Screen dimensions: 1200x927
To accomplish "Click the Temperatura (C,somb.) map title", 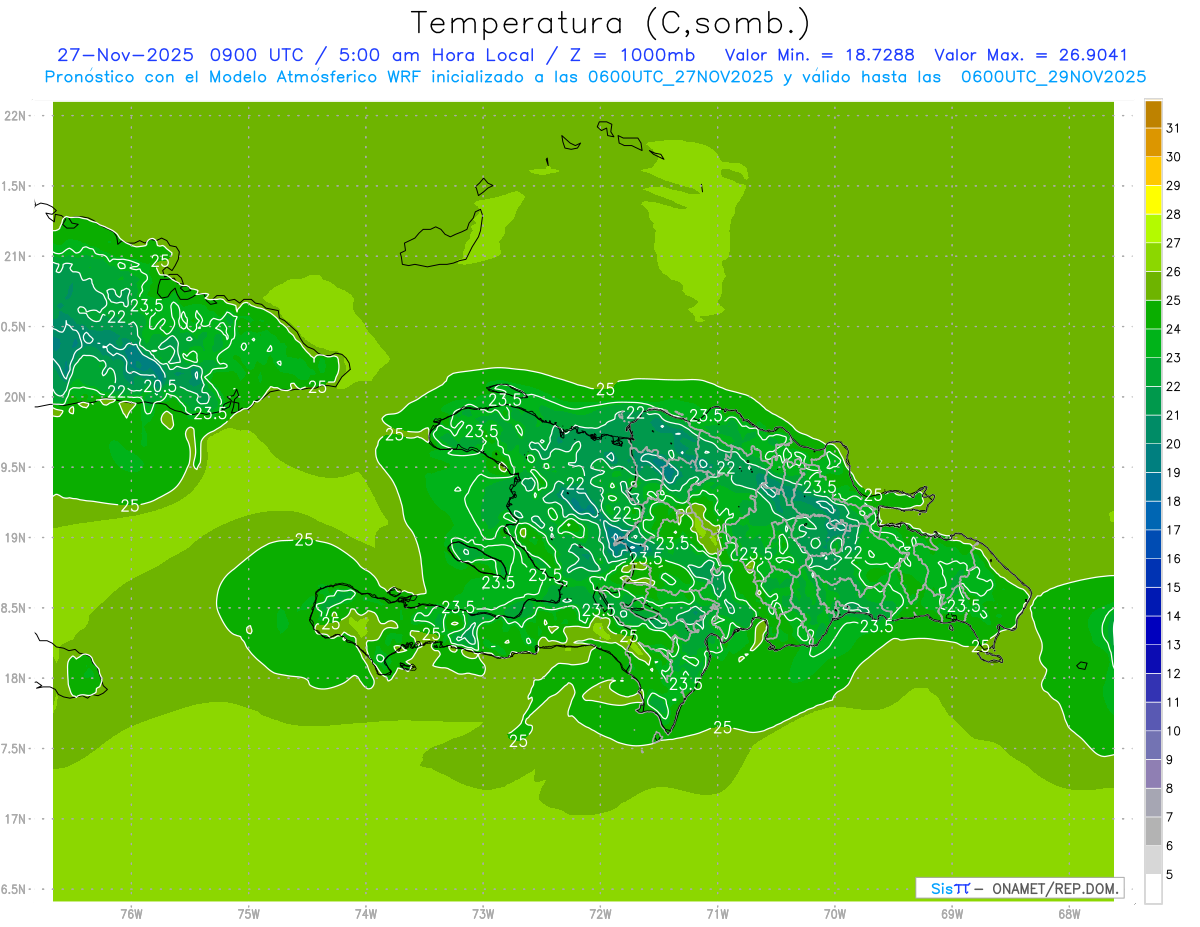I will [x=610, y=22].
